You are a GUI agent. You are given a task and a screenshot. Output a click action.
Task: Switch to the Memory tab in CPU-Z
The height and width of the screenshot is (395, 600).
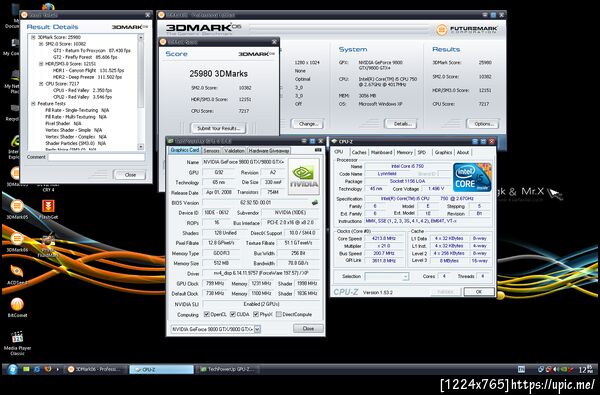[x=404, y=152]
